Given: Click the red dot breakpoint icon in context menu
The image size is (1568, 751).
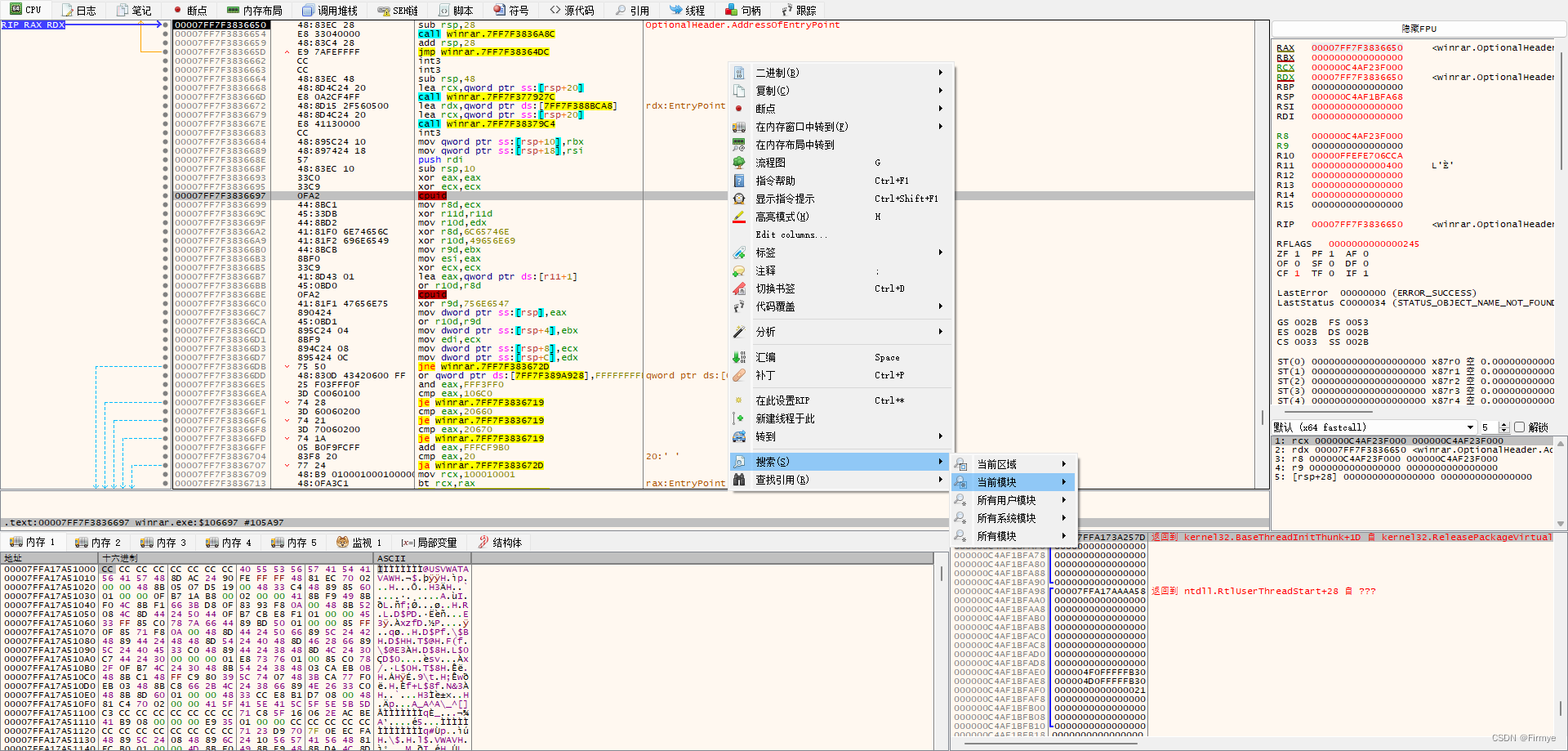Looking at the screenshot, I should click(739, 109).
